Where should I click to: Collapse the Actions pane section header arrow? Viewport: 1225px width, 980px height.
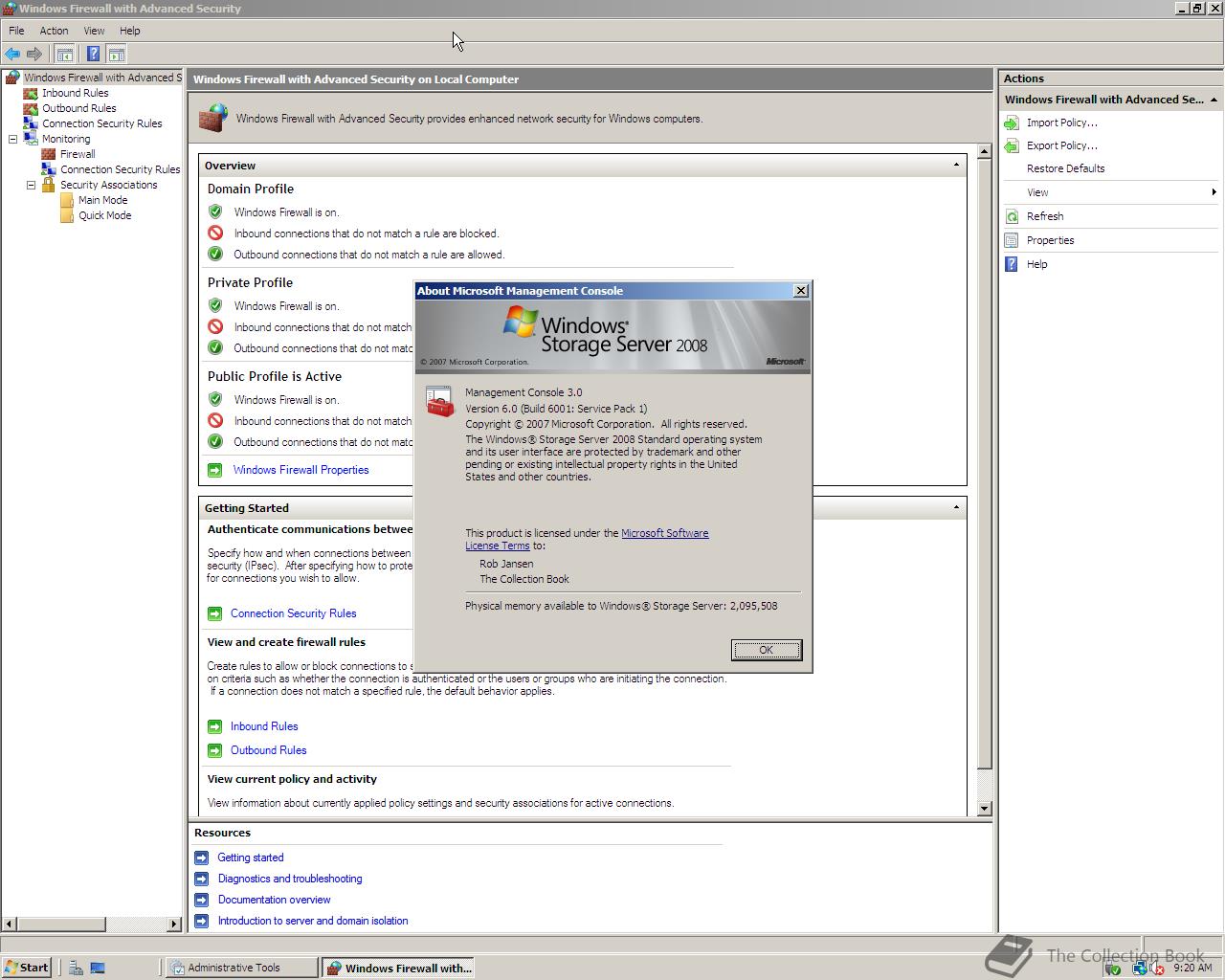tap(1214, 100)
